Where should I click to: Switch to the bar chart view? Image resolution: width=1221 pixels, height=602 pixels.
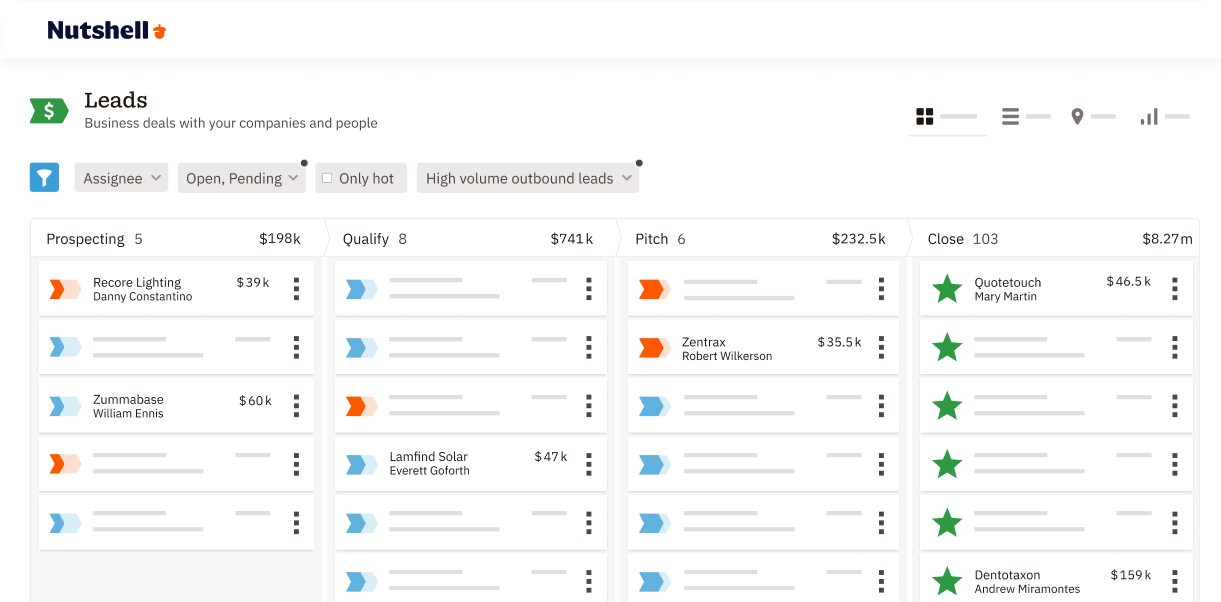click(x=1149, y=117)
